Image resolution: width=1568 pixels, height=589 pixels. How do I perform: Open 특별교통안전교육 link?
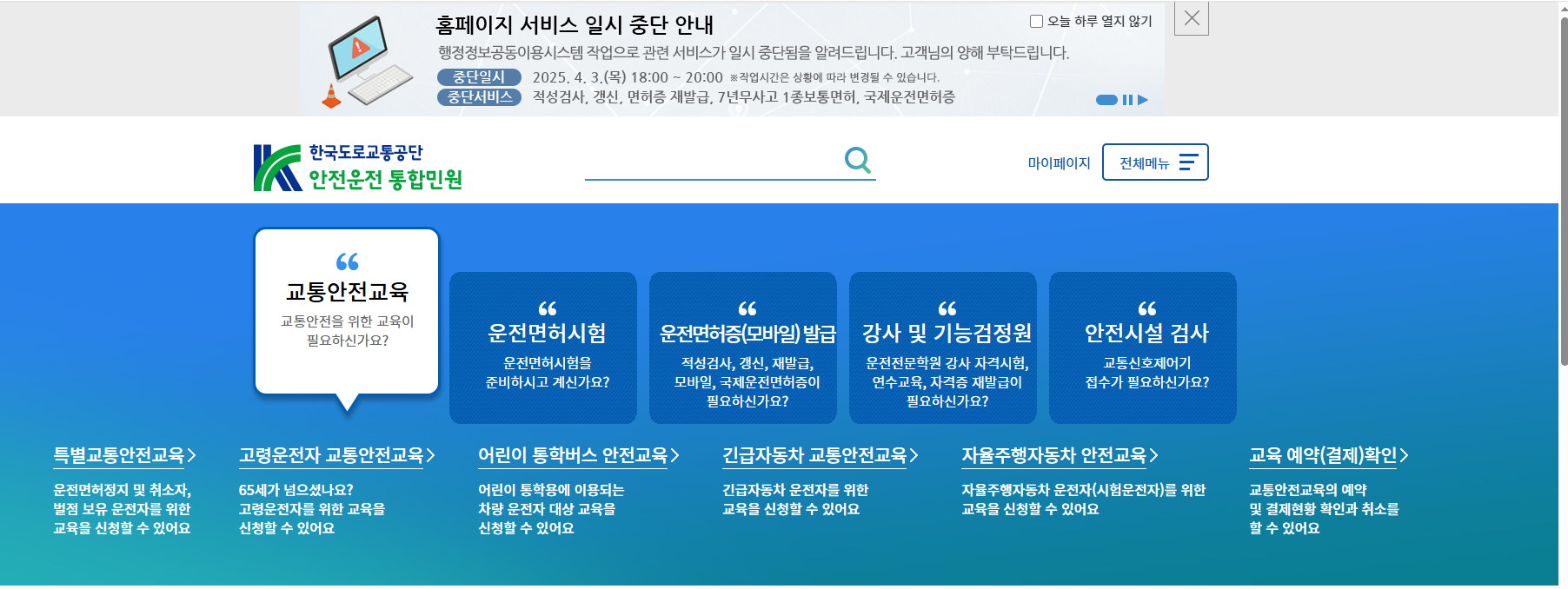(x=124, y=455)
